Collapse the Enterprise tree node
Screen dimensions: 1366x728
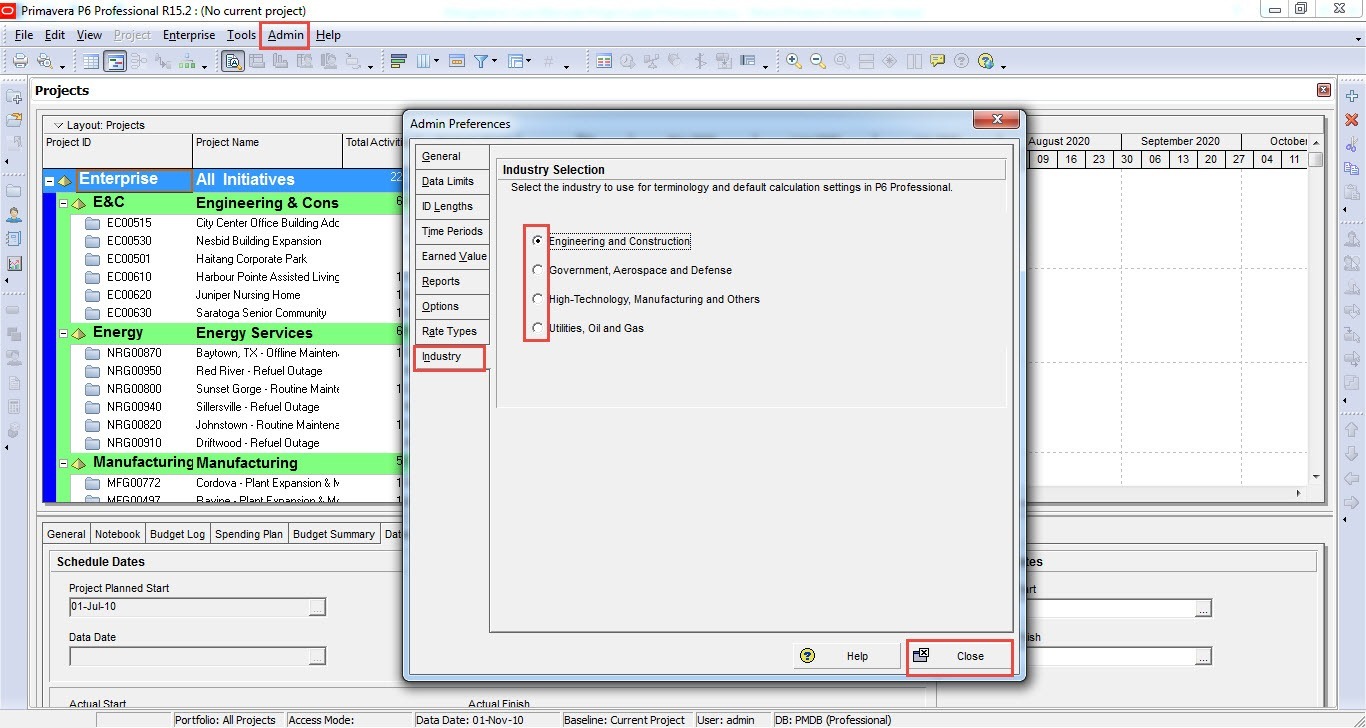click(50, 181)
